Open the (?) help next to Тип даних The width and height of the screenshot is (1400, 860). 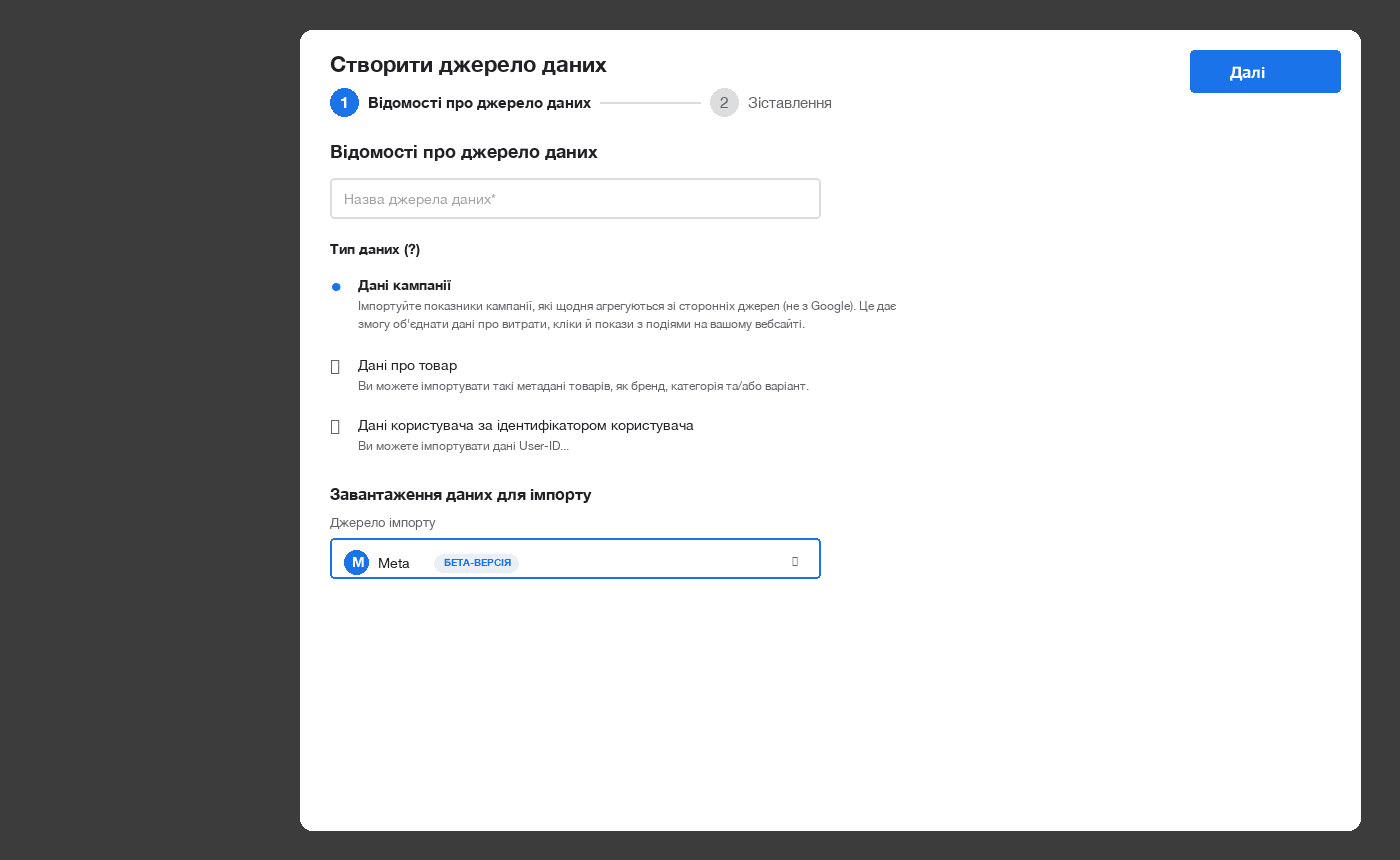pos(412,249)
